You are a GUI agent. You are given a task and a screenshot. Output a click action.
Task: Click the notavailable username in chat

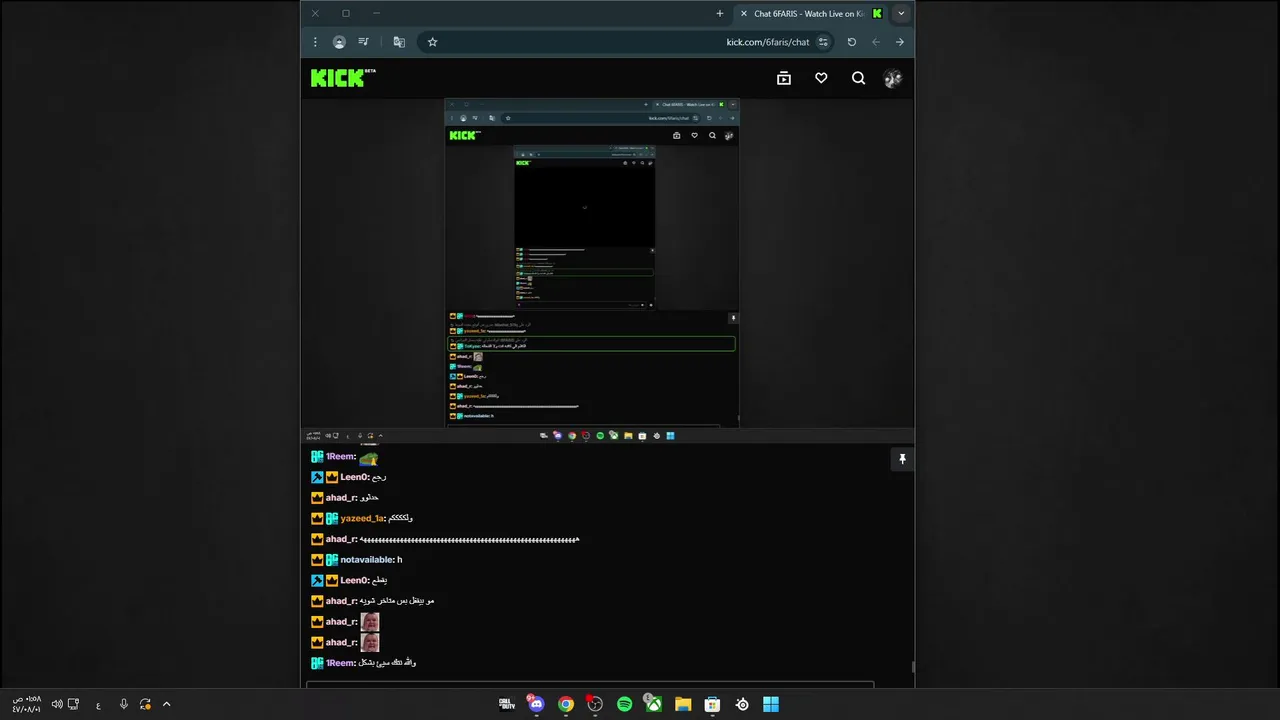tap(367, 560)
